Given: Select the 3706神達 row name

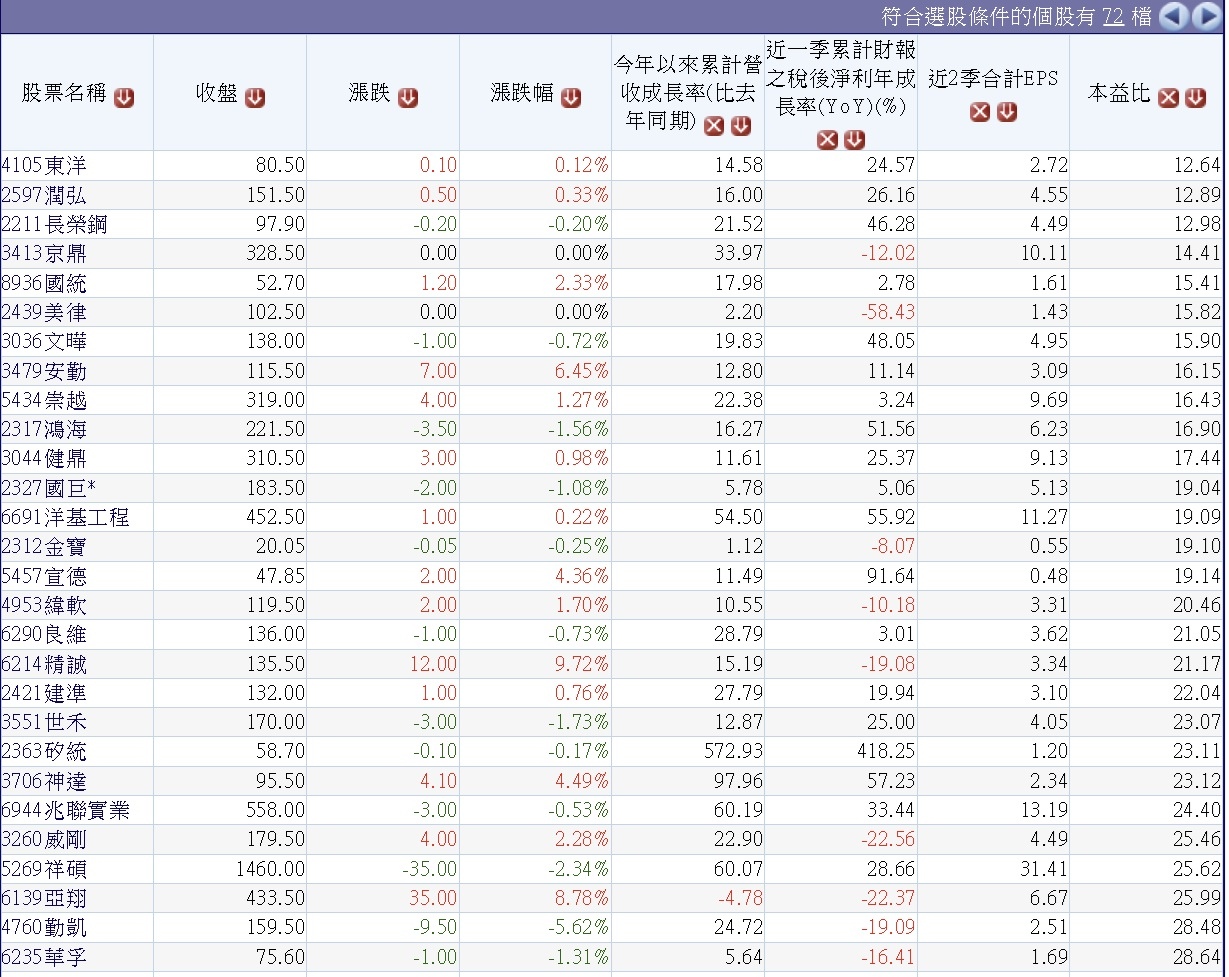Looking at the screenshot, I should coord(44,781).
